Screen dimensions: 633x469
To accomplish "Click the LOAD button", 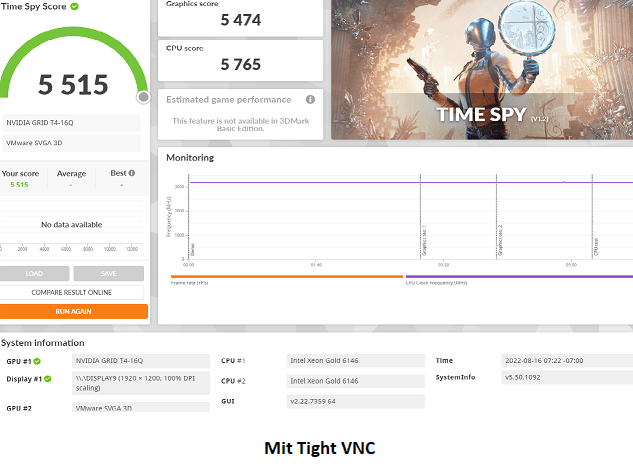I will coord(34,273).
